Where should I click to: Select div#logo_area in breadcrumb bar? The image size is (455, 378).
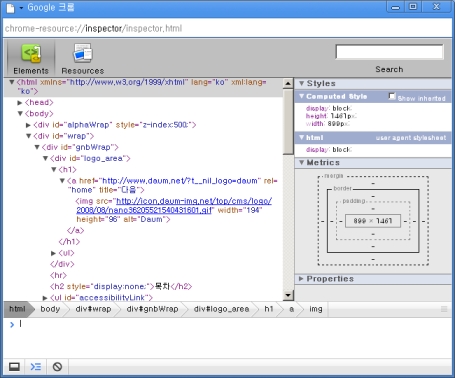click(221, 309)
